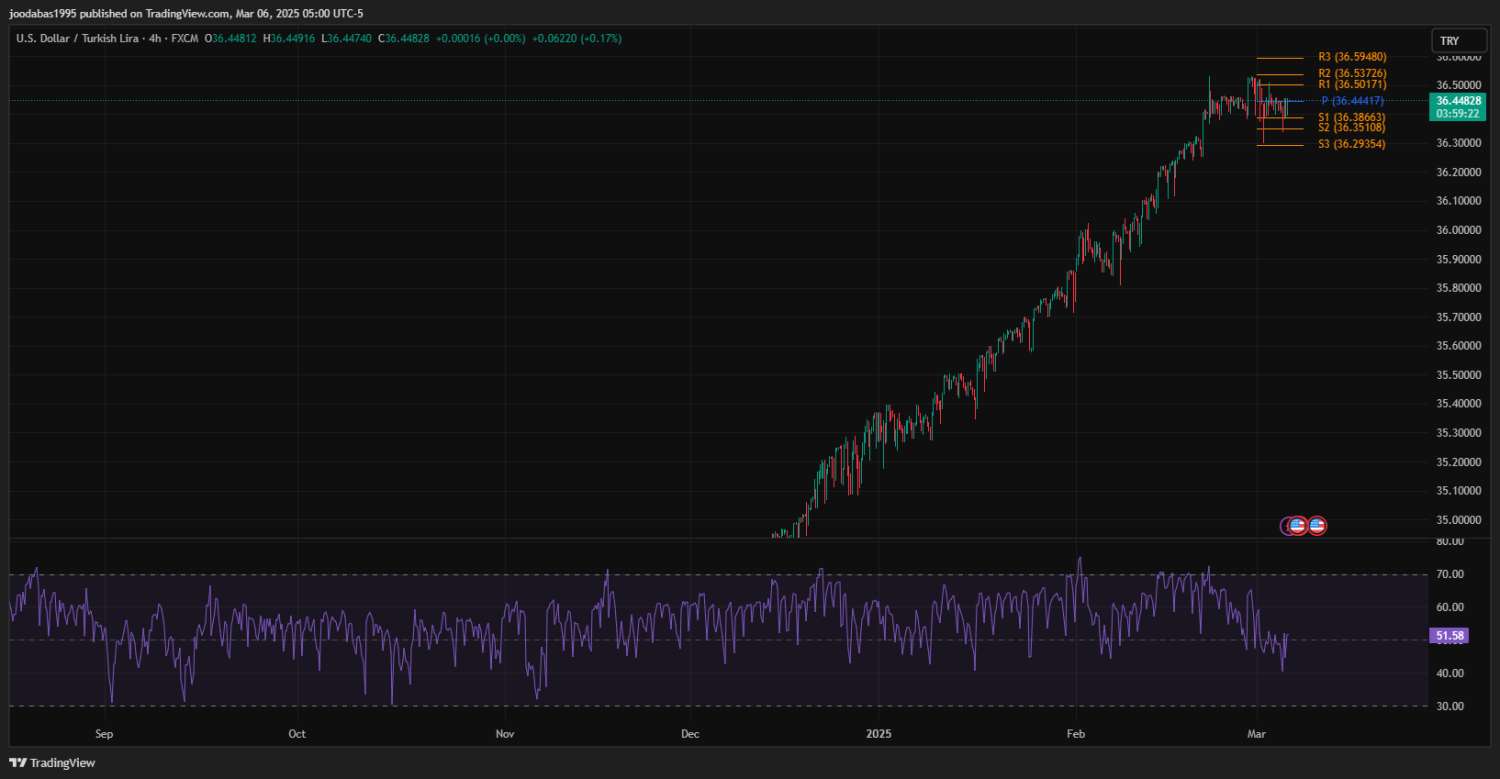Viewport: 1500px width, 779px height.
Task: Click the open value O36.44812
Action: [x=231, y=39]
